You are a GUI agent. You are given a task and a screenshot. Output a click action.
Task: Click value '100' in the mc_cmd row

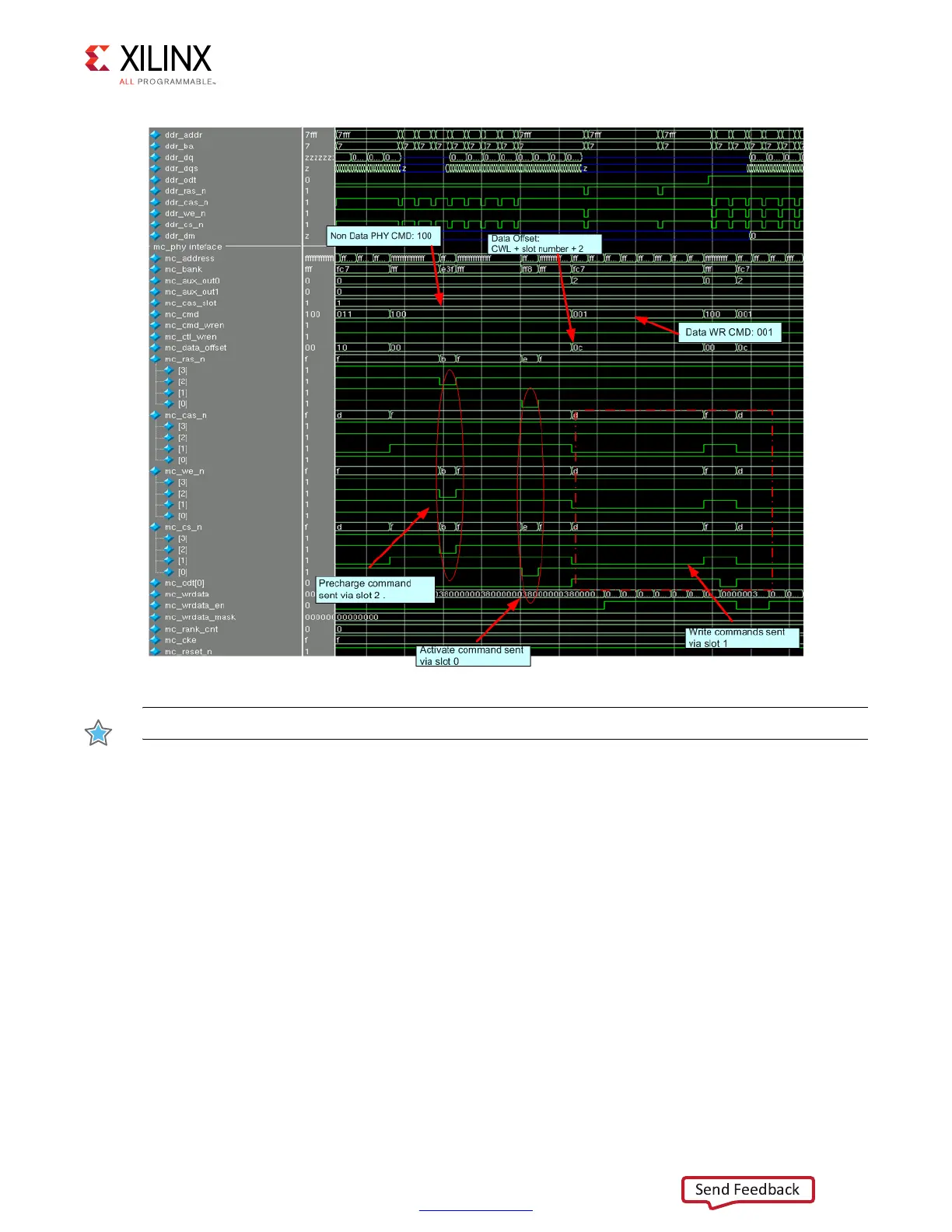[x=313, y=314]
